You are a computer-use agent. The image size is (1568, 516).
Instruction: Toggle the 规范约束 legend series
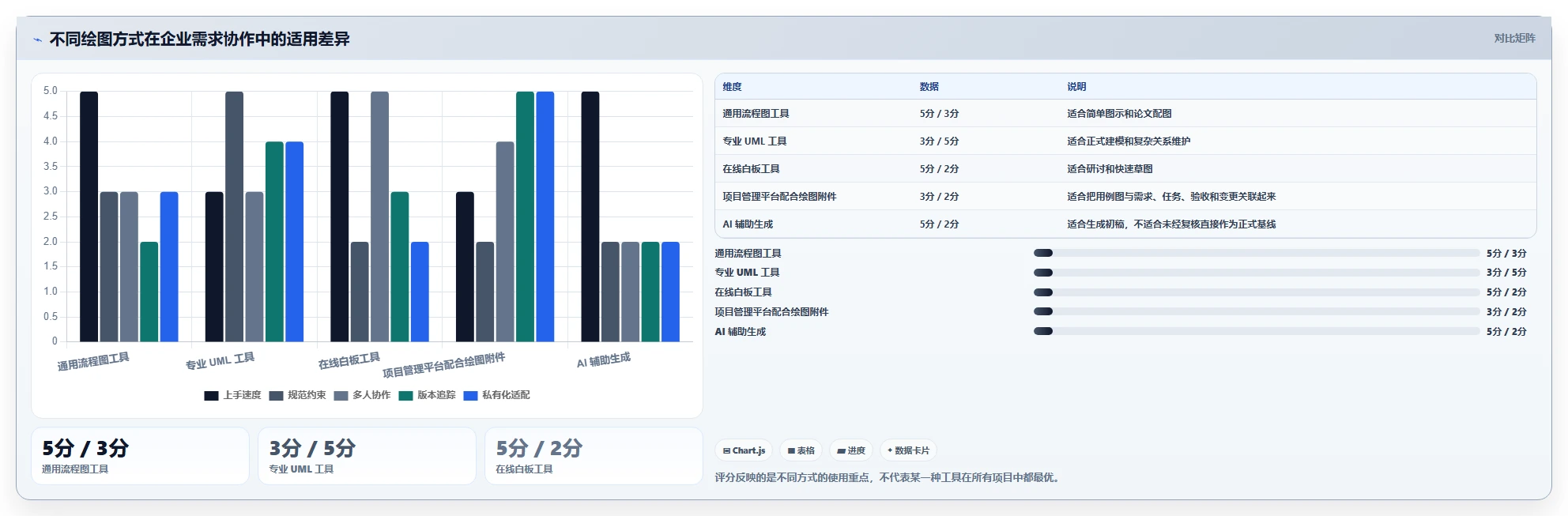pyautogui.click(x=297, y=395)
